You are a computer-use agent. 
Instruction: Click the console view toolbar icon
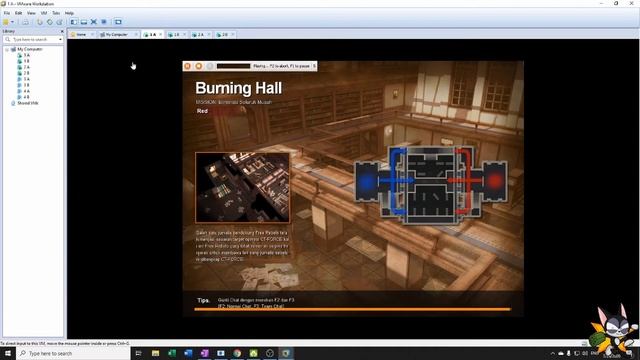tap(118, 22)
